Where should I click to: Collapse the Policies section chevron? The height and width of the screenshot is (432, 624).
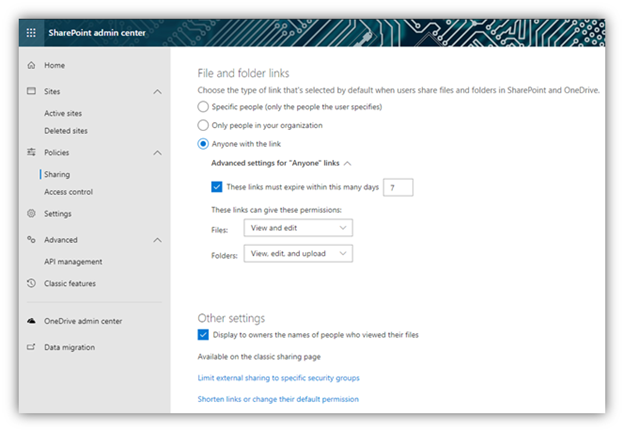coord(158,153)
